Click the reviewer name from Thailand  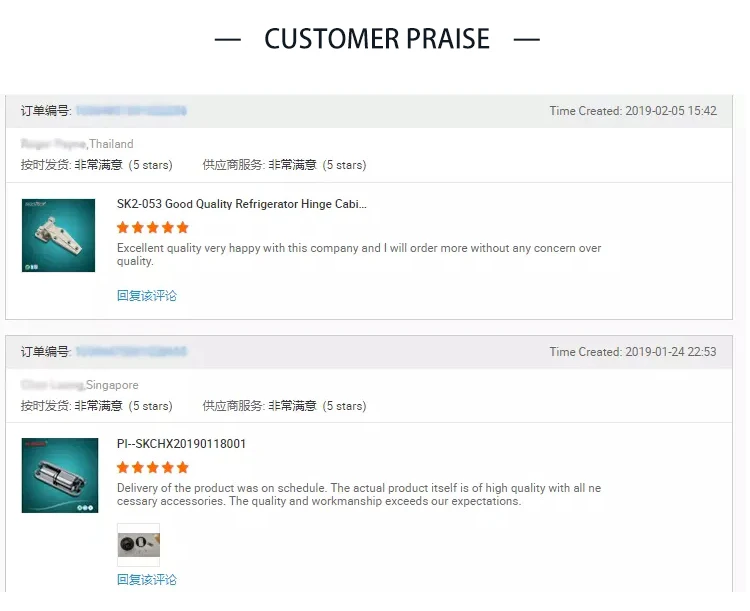click(x=53, y=144)
